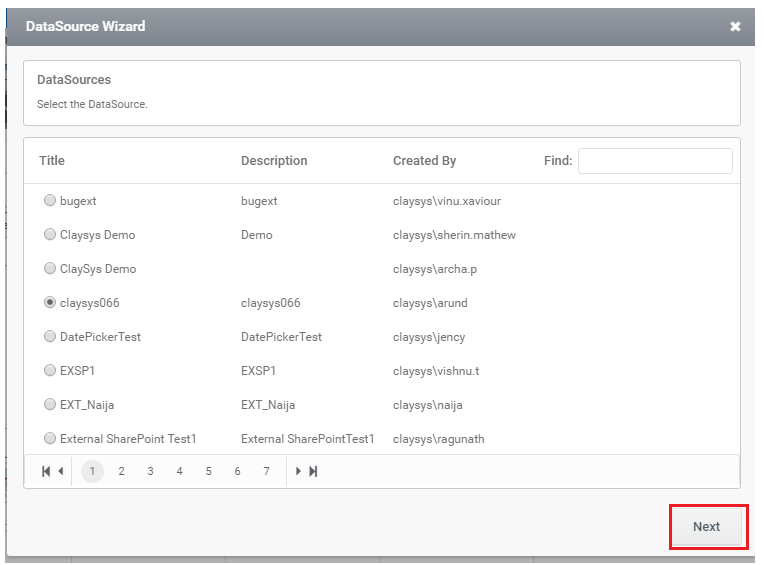The width and height of the screenshot is (764, 565).
Task: Jump to the last page of datasources
Action: [313, 471]
